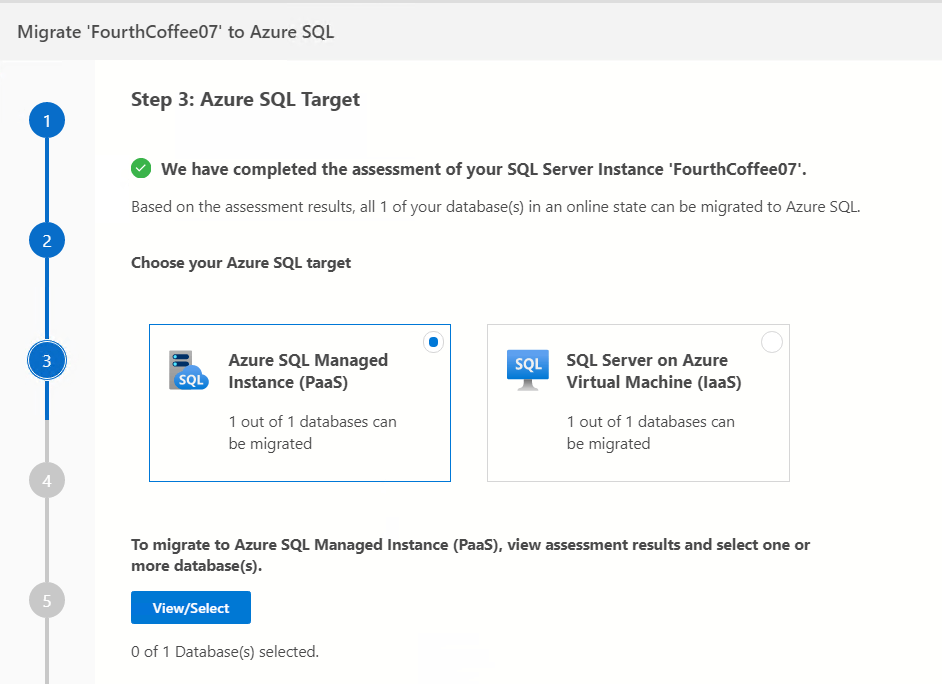Click the assessment completed message text

[x=484, y=169]
